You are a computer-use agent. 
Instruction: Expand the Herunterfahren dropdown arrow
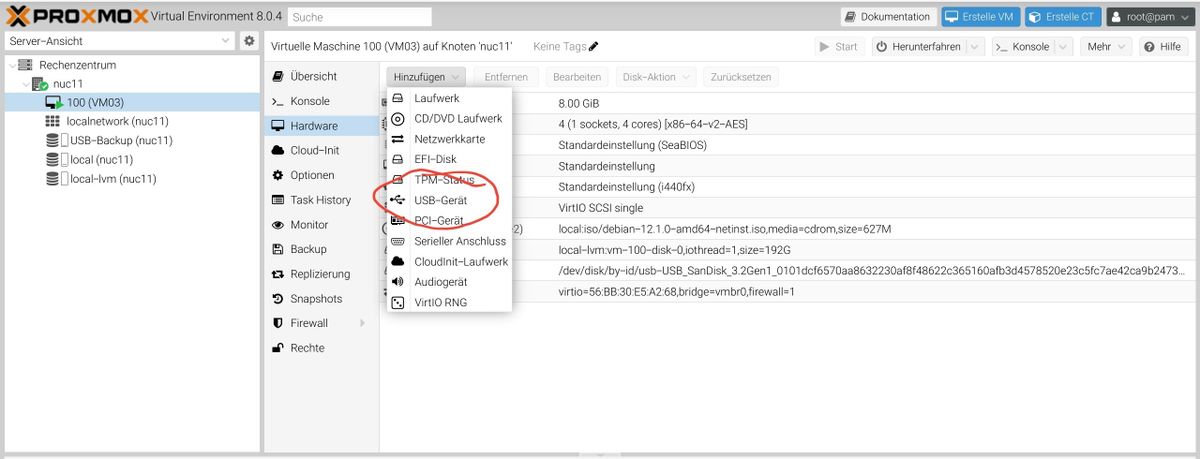974,46
